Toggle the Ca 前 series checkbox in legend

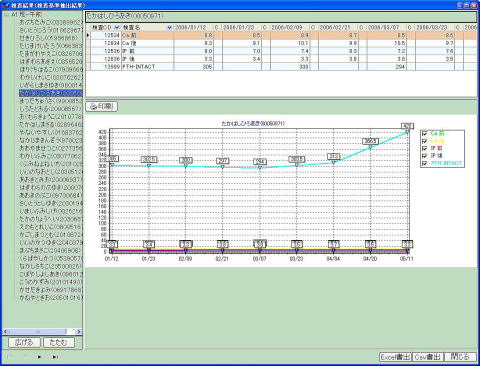coord(425,134)
